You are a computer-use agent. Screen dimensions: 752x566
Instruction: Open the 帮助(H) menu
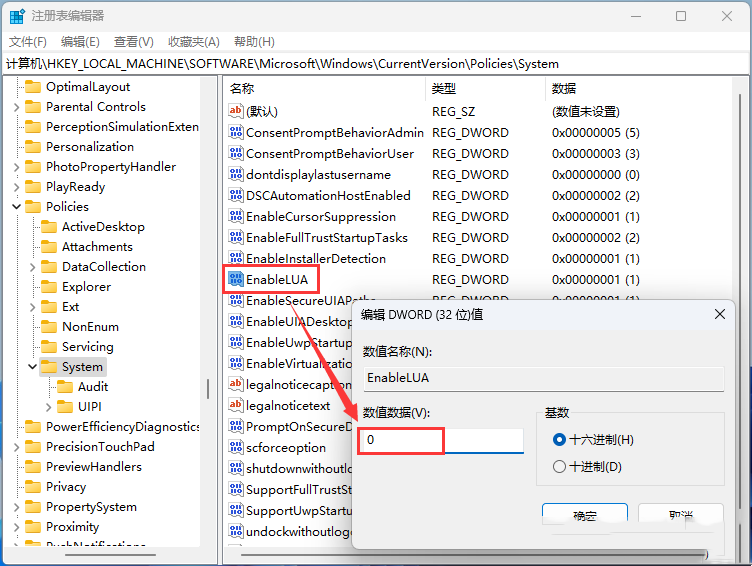[254, 42]
